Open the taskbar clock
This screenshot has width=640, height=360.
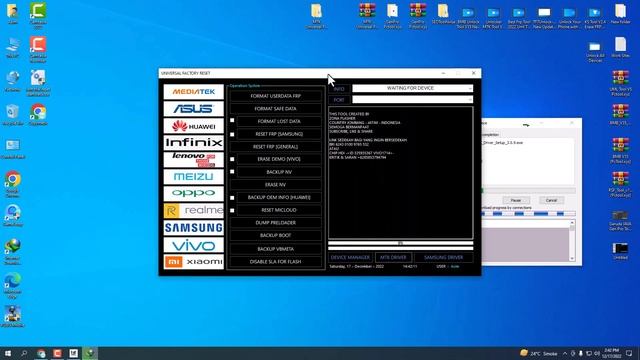pos(611,353)
